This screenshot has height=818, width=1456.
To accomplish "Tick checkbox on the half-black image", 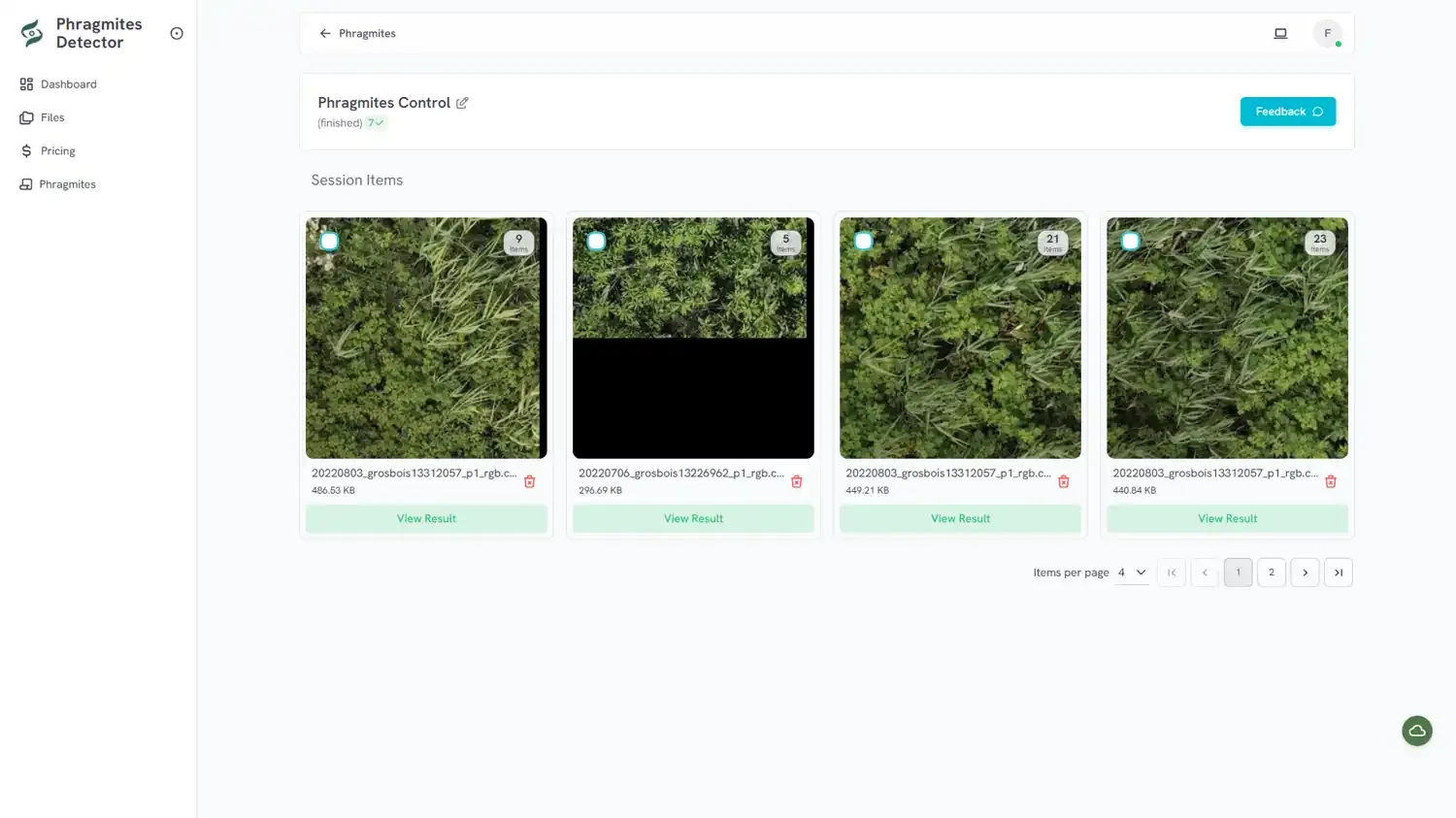I will point(596,242).
